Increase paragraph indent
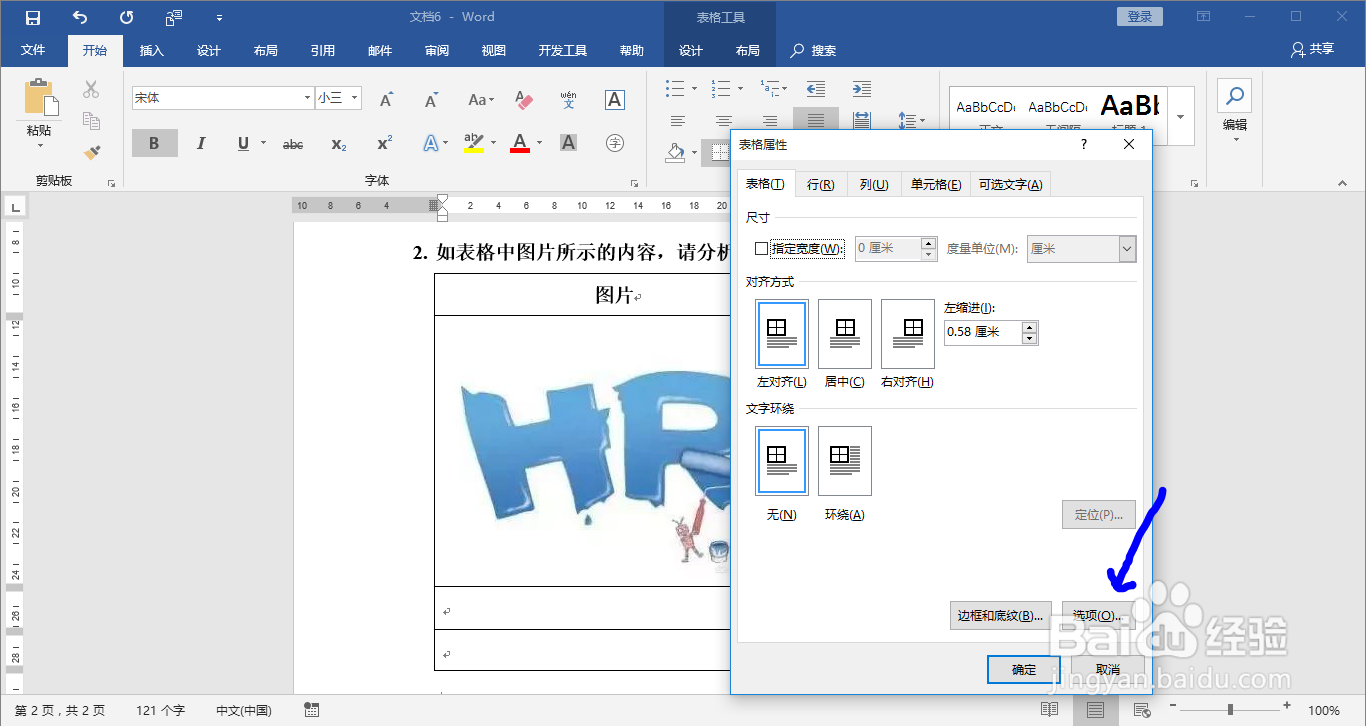 coord(862,89)
